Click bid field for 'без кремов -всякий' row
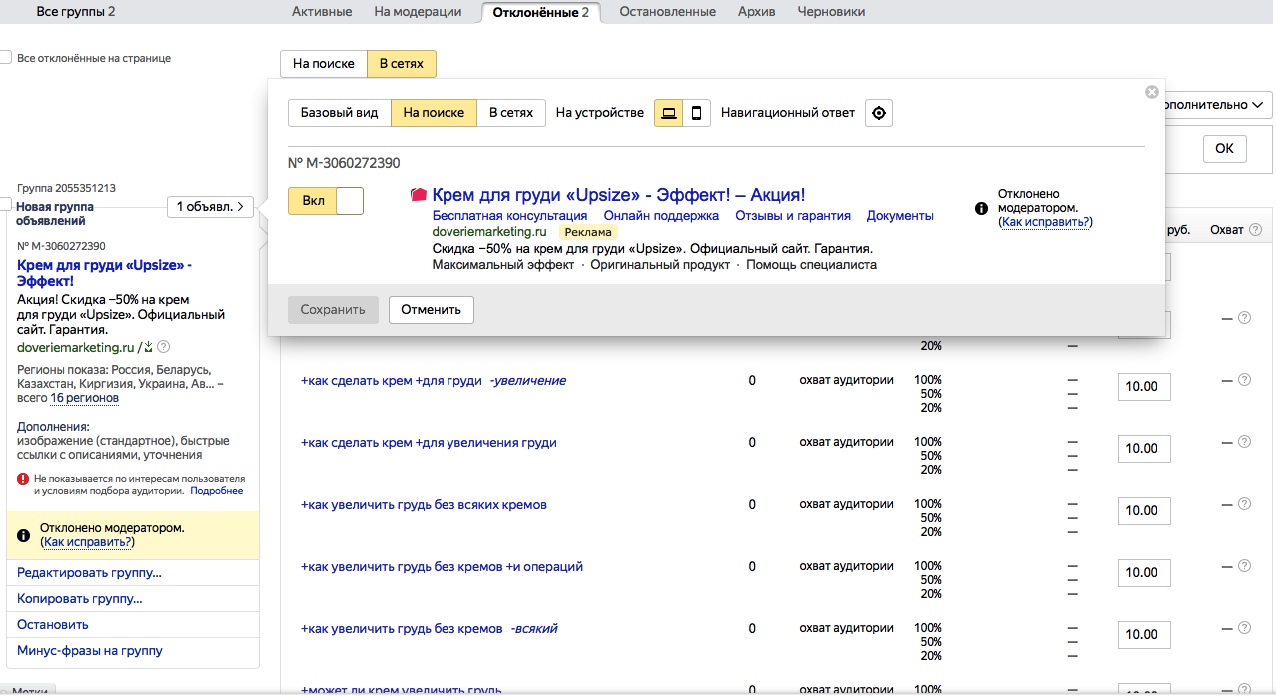The image size is (1276, 696). coord(1144,635)
